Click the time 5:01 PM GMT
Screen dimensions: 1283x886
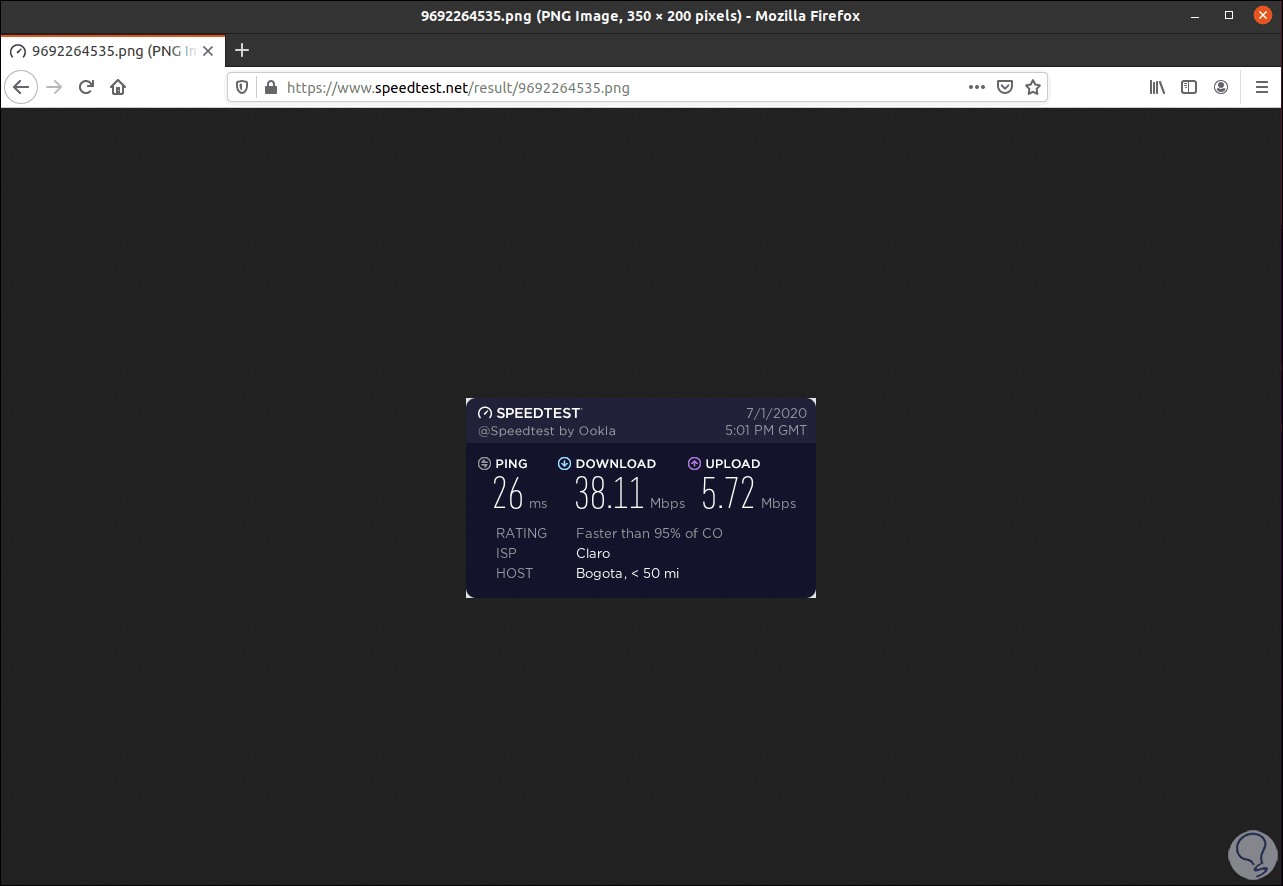coord(766,431)
